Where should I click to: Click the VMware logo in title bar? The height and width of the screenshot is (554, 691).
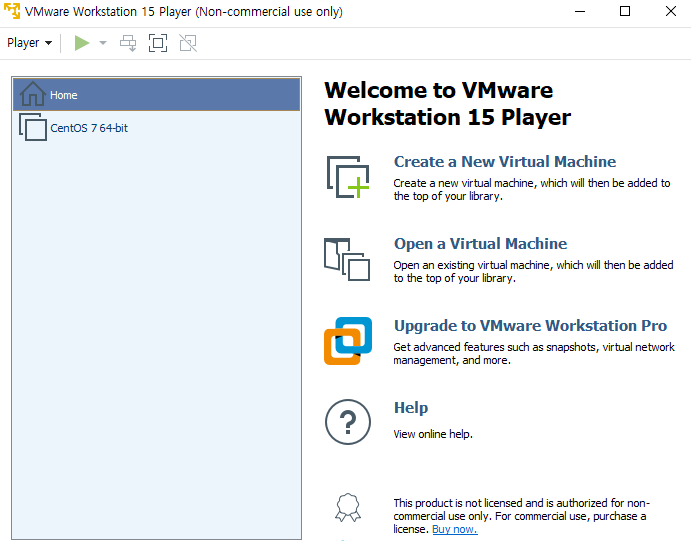tap(12, 11)
